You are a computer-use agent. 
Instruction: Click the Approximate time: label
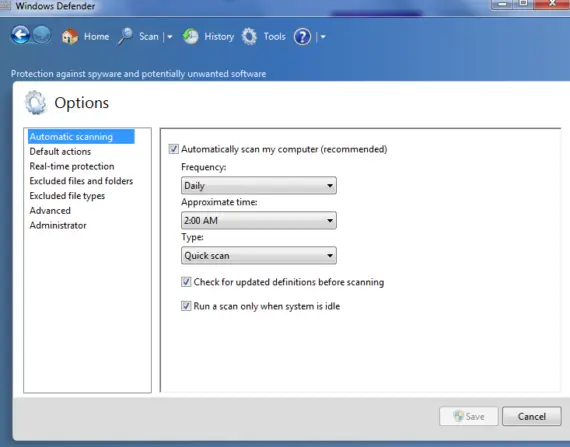coord(219,202)
